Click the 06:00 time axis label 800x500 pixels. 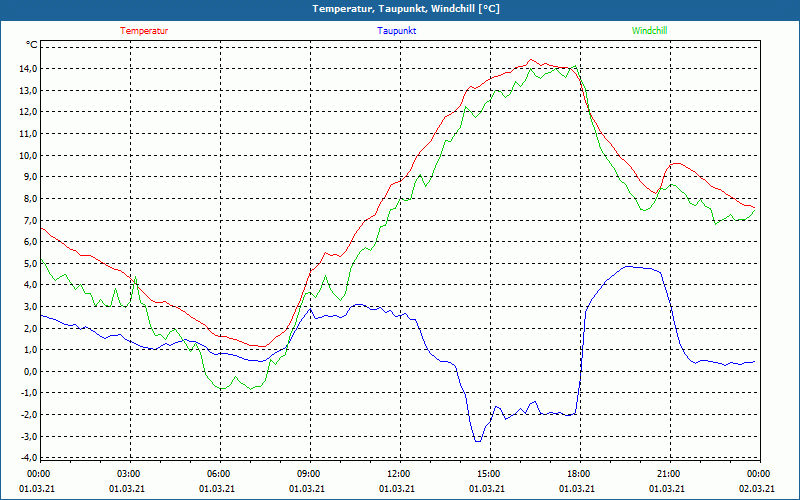219,474
